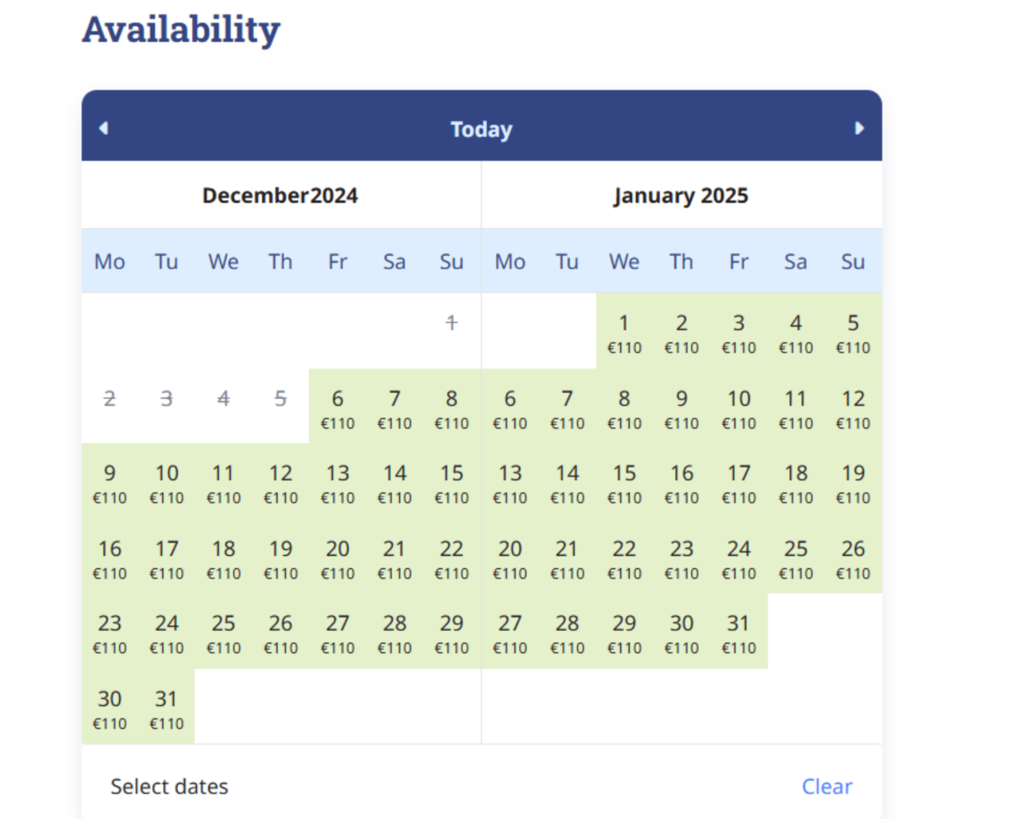
Task: Choose December 20 date cell
Action: click(338, 558)
